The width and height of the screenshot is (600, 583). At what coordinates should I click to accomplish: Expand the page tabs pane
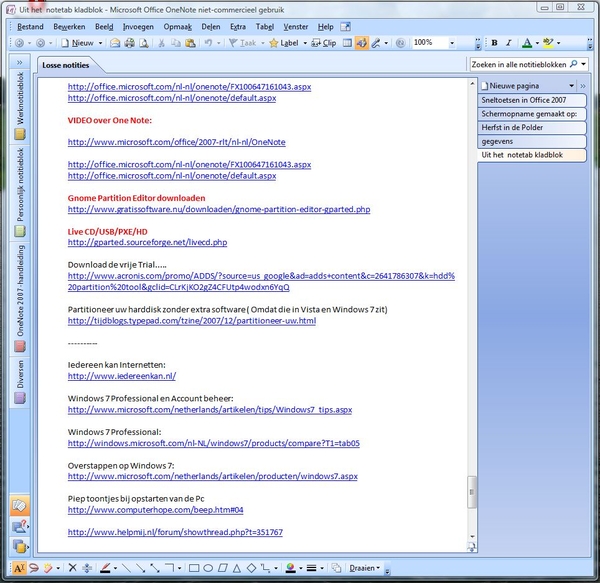point(583,86)
